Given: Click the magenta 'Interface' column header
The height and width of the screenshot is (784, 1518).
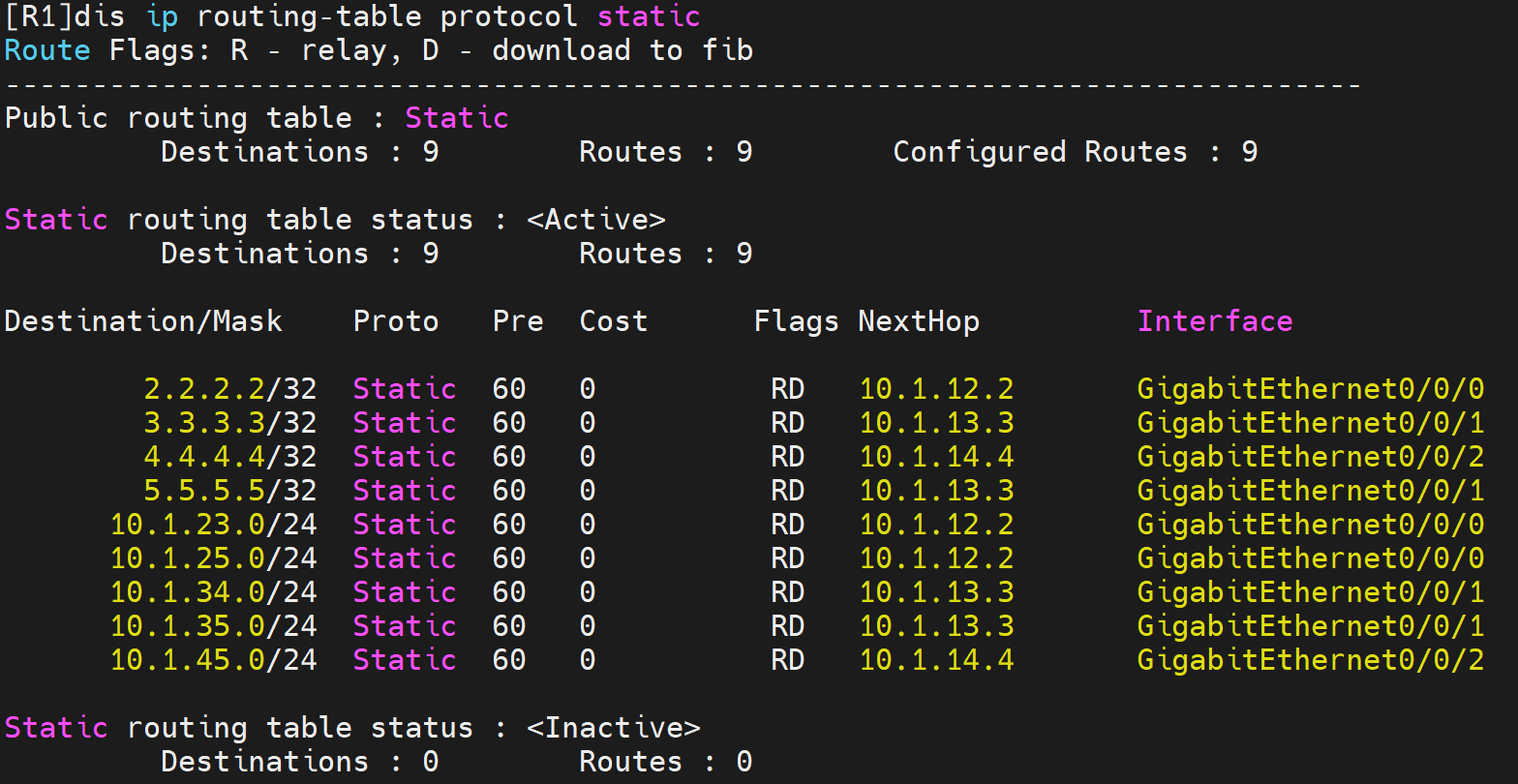Looking at the screenshot, I should pyautogui.click(x=1215, y=321).
